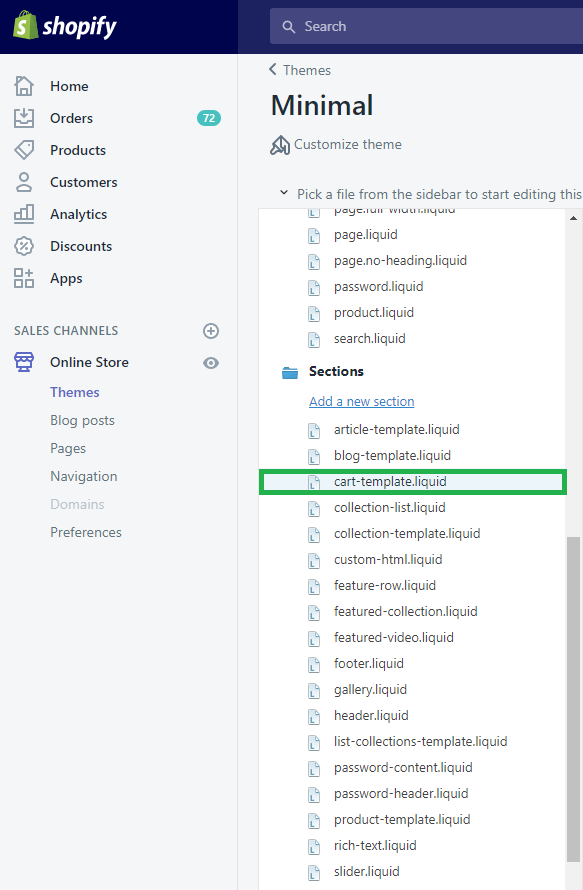Collapse the file picker hint chevron
The height and width of the screenshot is (890, 583).
[284, 193]
